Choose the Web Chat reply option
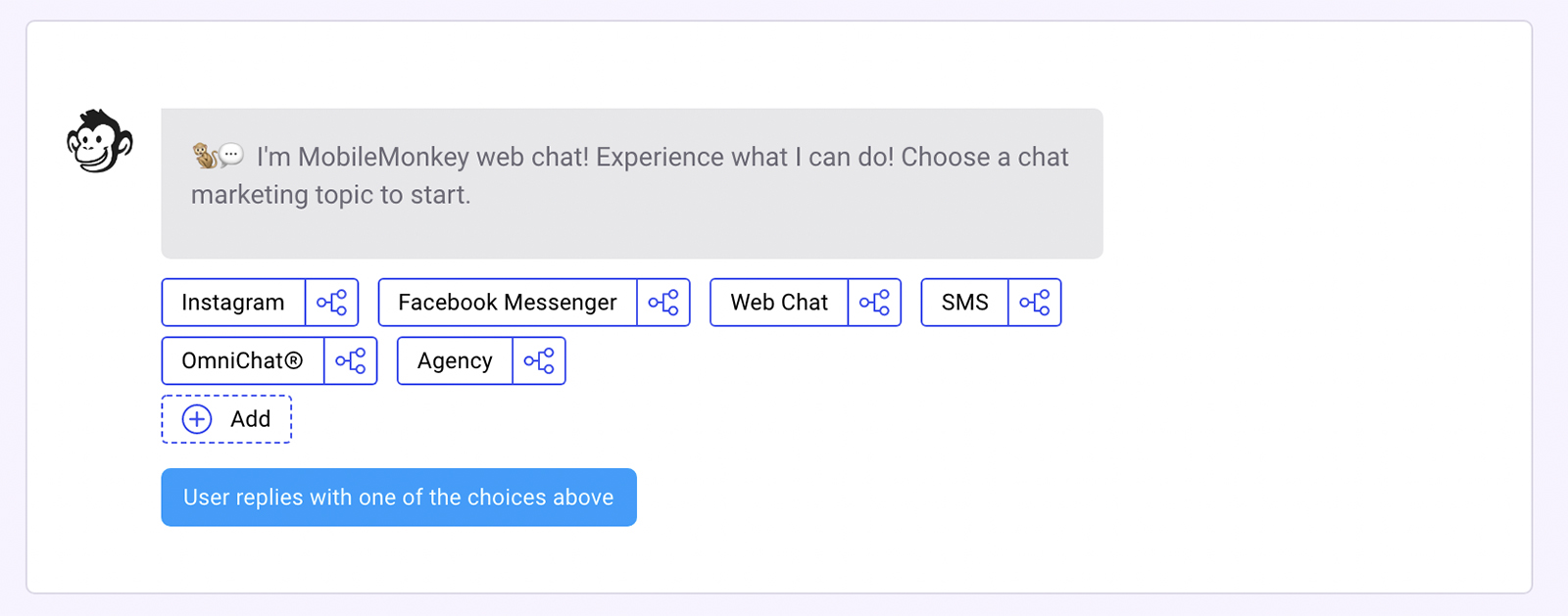Screen dimensions: 1568x616 (779, 303)
